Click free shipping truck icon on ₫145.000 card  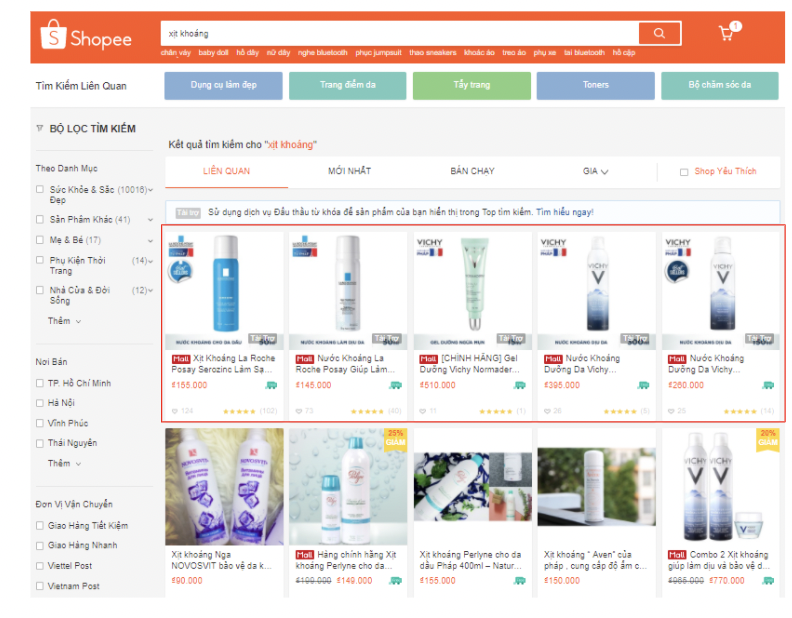pyautogui.click(x=395, y=385)
